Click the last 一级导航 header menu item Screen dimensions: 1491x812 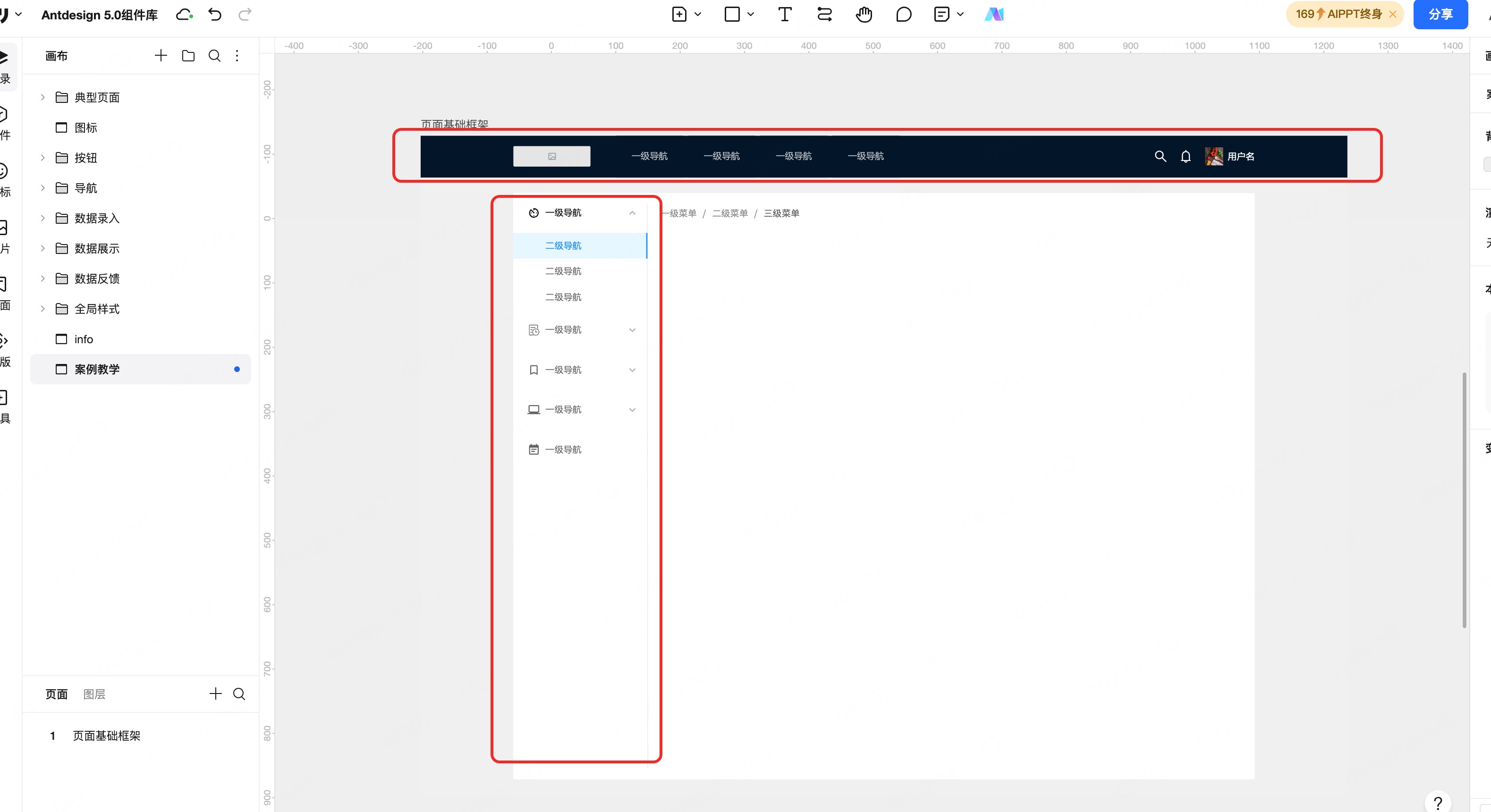tap(866, 156)
